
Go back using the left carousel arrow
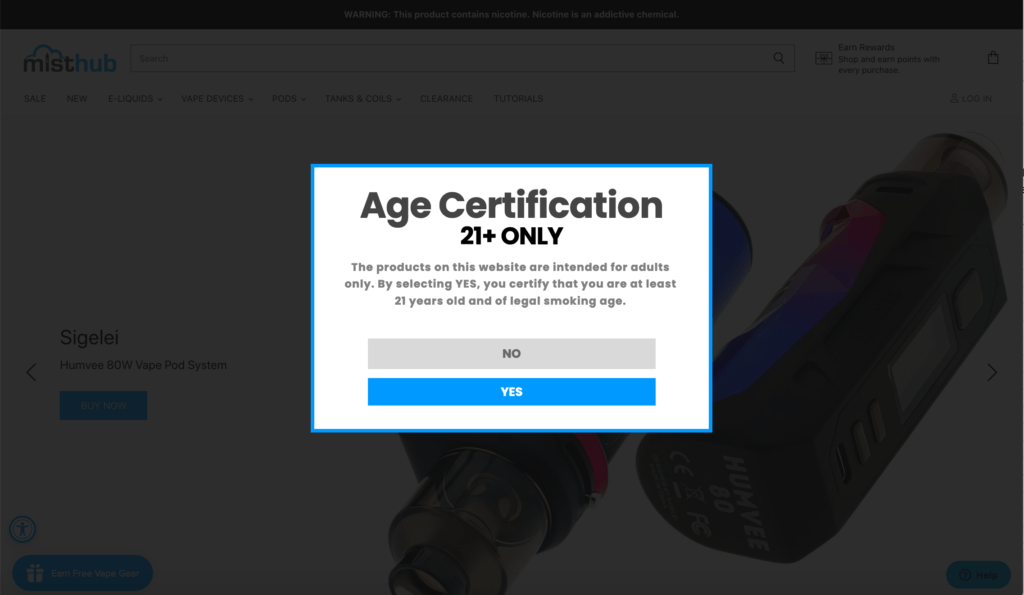31,372
